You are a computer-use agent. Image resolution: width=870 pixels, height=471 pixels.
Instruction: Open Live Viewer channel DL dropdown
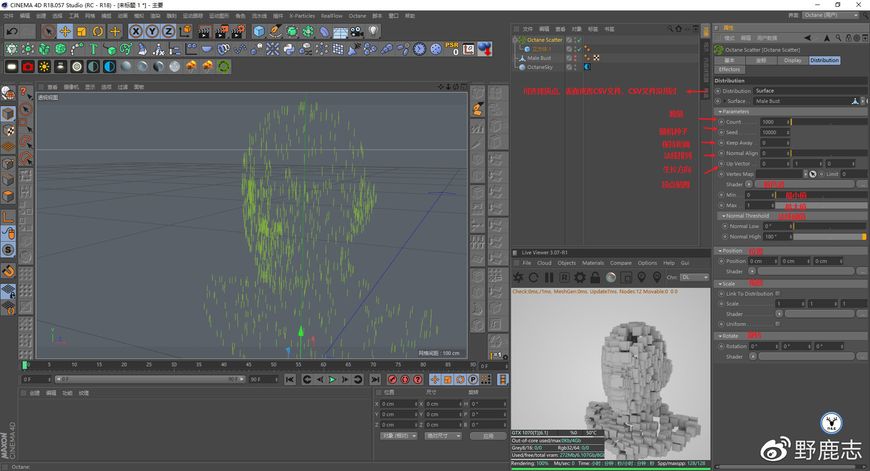[695, 277]
